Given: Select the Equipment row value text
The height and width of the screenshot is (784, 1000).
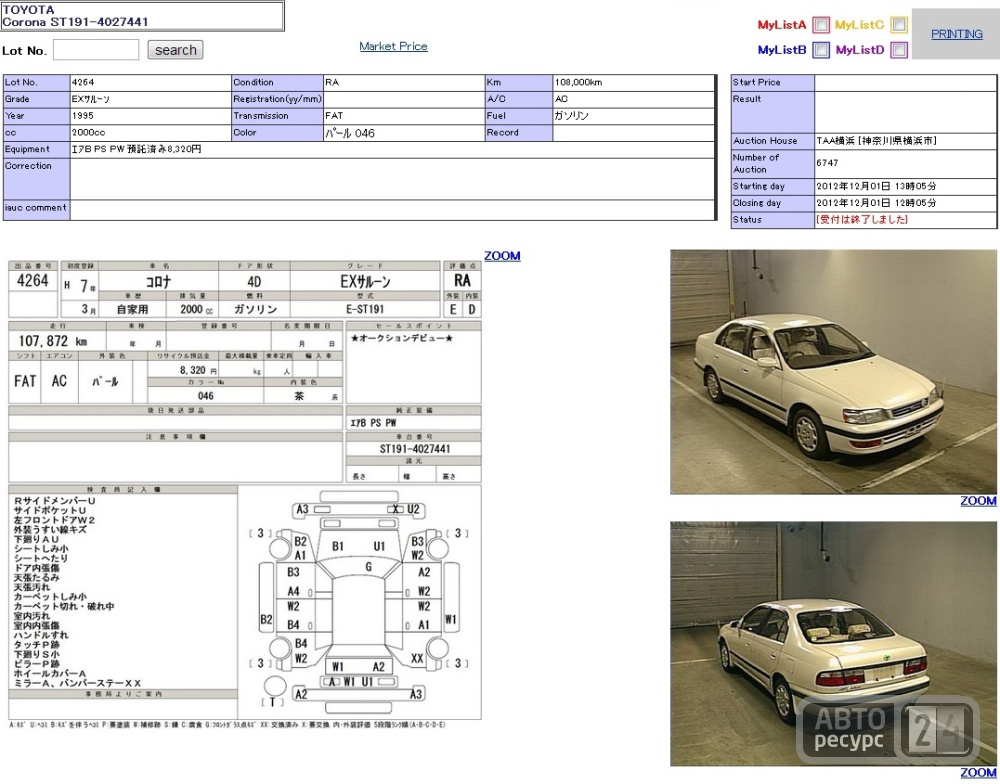Looking at the screenshot, I should 136,149.
